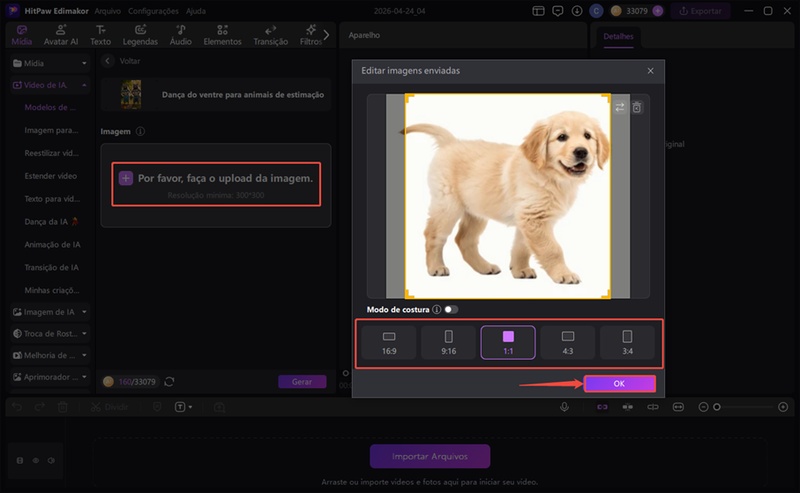This screenshot has height=493, width=800.
Task: Open the Ajuda menu
Action: click(x=196, y=11)
